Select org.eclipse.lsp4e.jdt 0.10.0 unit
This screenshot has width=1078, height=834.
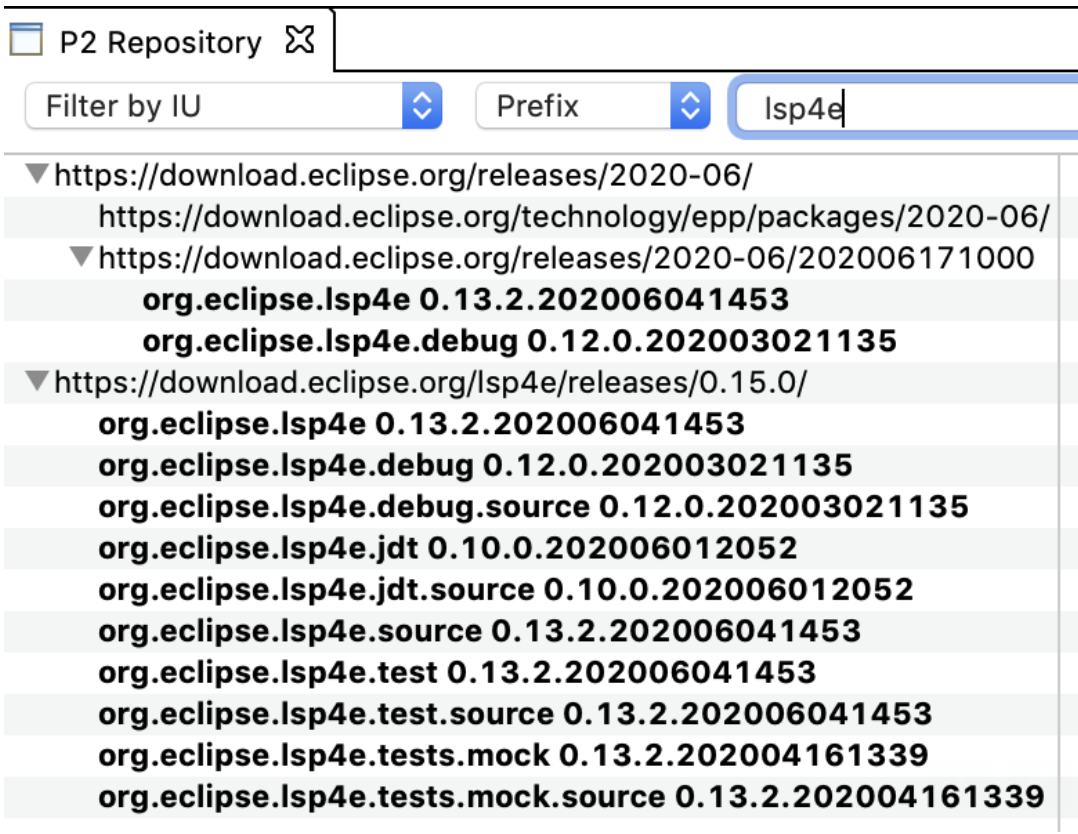coord(447,547)
